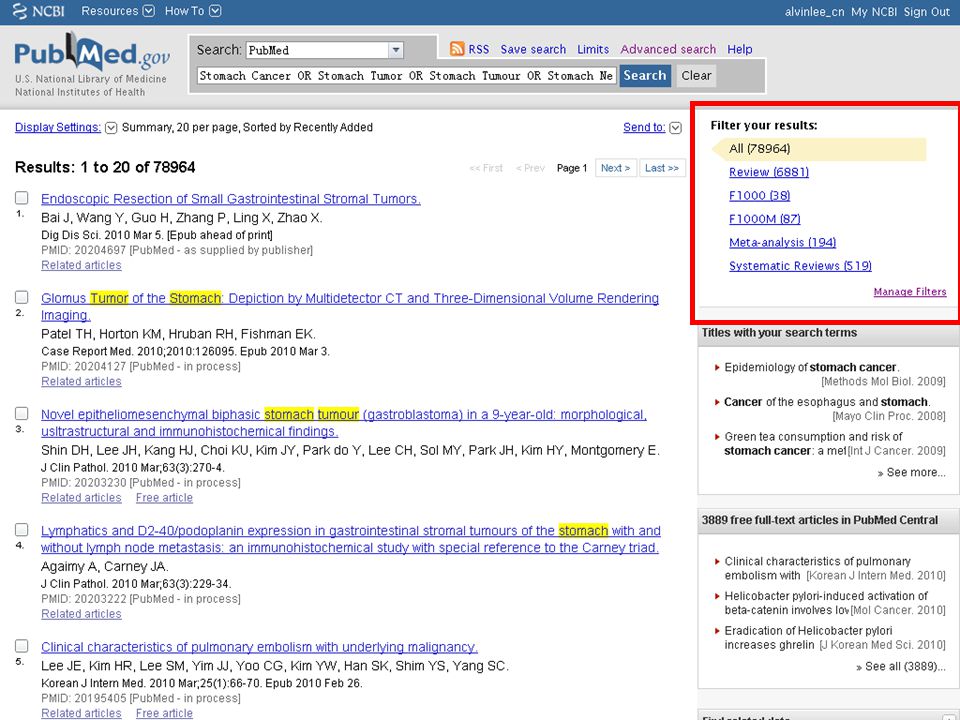Open the Display Settings link
Screen dimensions: 960x720
tap(58, 127)
